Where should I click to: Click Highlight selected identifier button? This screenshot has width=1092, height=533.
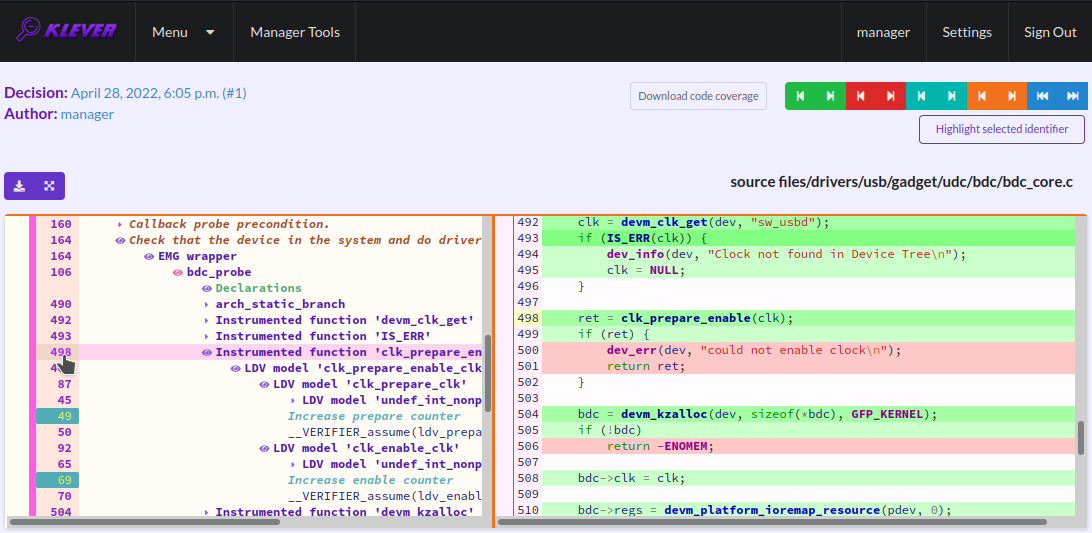tap(1003, 129)
